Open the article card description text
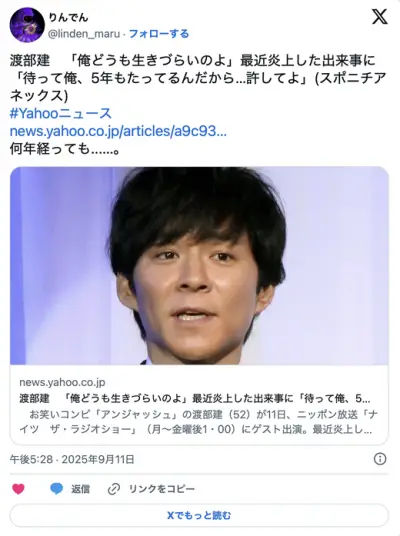Image resolution: width=400 pixels, height=536 pixels. pyautogui.click(x=198, y=422)
